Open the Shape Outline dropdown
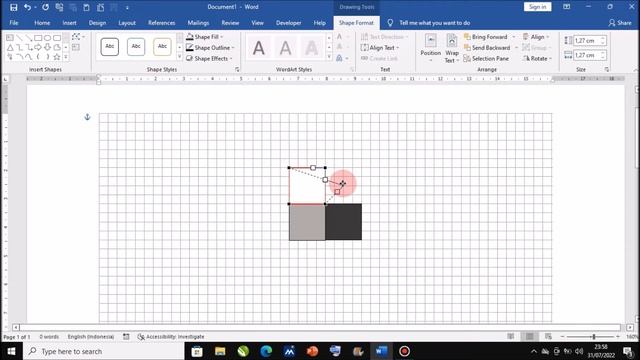The width and height of the screenshot is (640, 360). (x=211, y=48)
